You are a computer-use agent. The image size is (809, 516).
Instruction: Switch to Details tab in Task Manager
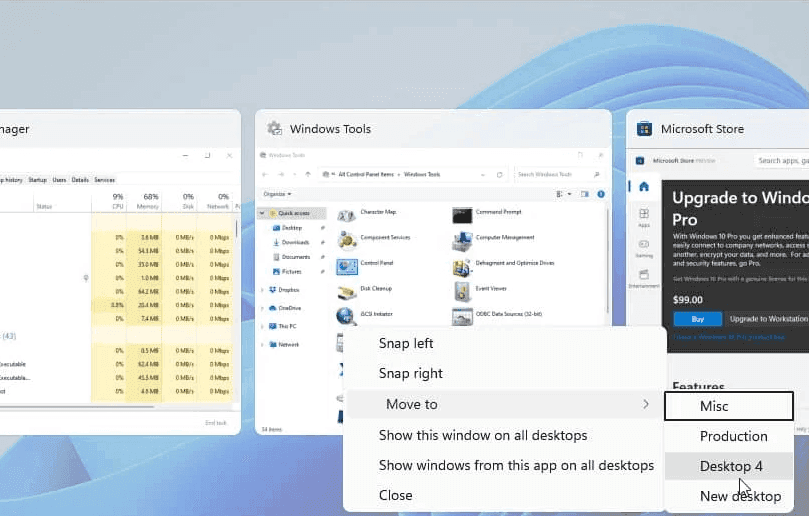80,180
